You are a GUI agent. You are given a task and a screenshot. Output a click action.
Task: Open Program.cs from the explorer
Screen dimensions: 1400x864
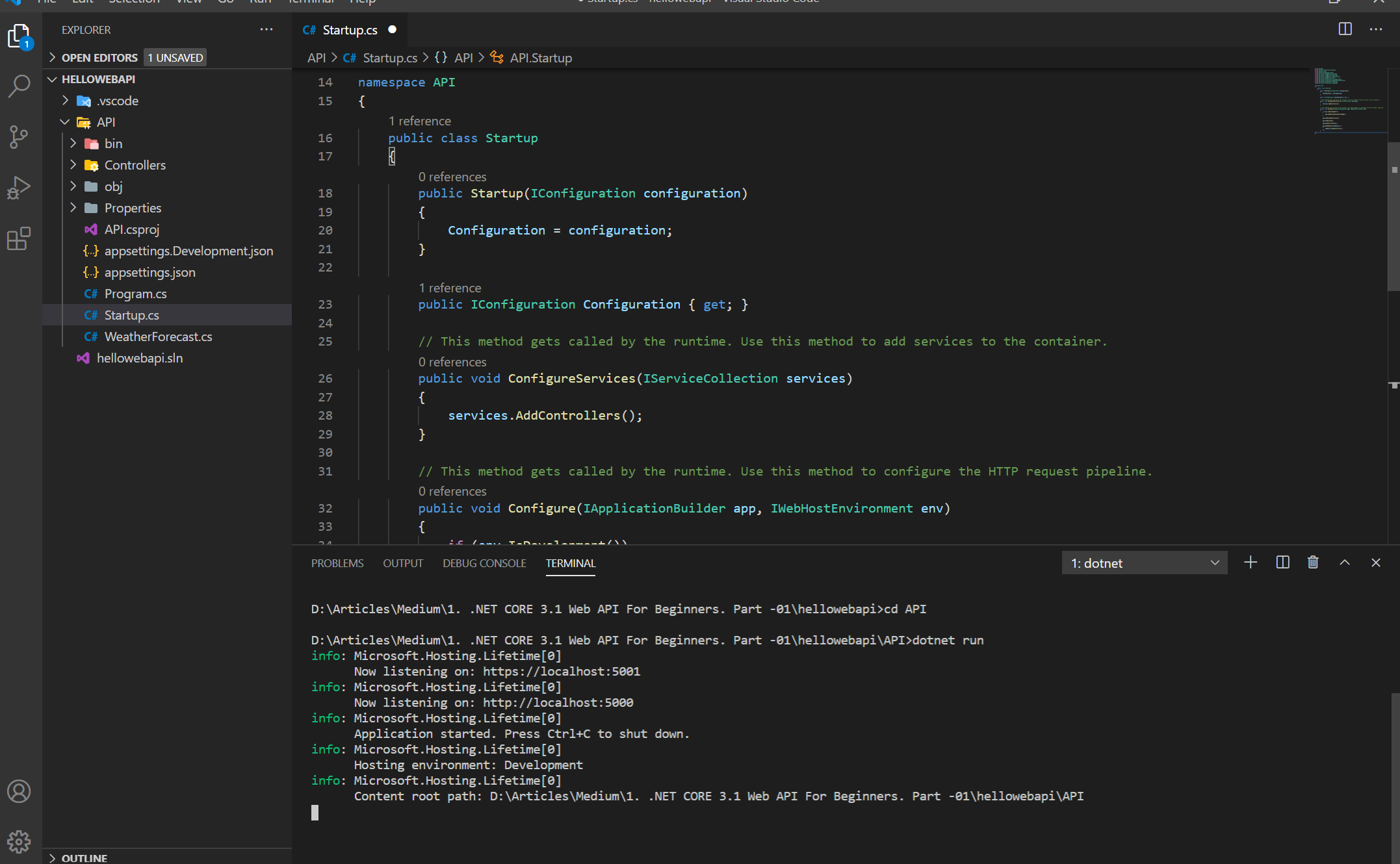click(x=136, y=294)
